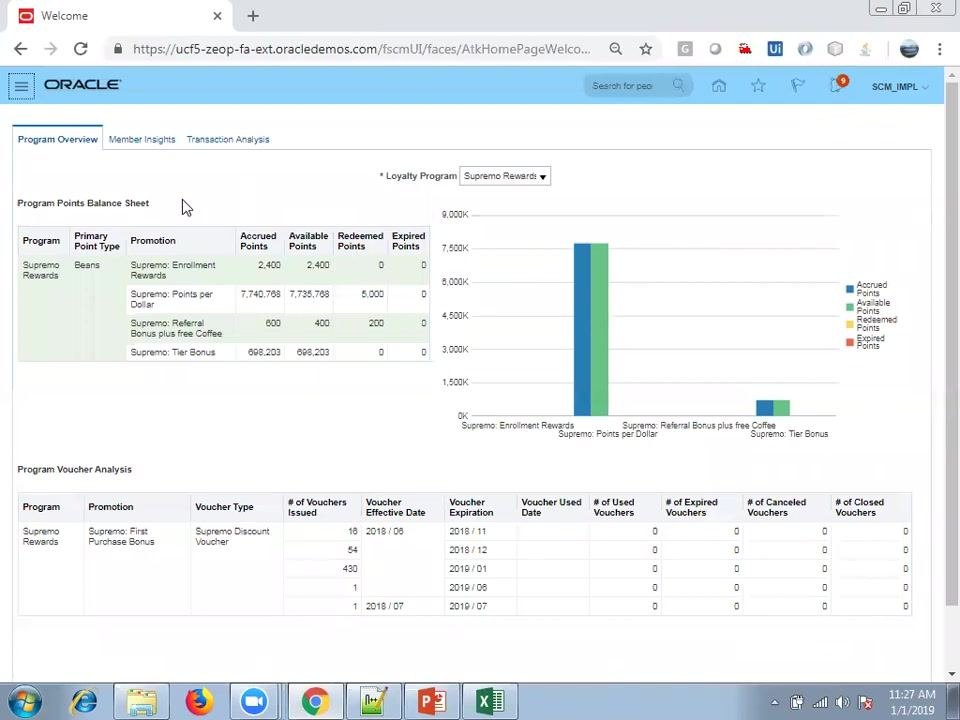Image resolution: width=960 pixels, height=720 pixels.
Task: Open the Oracle navigator hamburger menu
Action: tap(21, 86)
